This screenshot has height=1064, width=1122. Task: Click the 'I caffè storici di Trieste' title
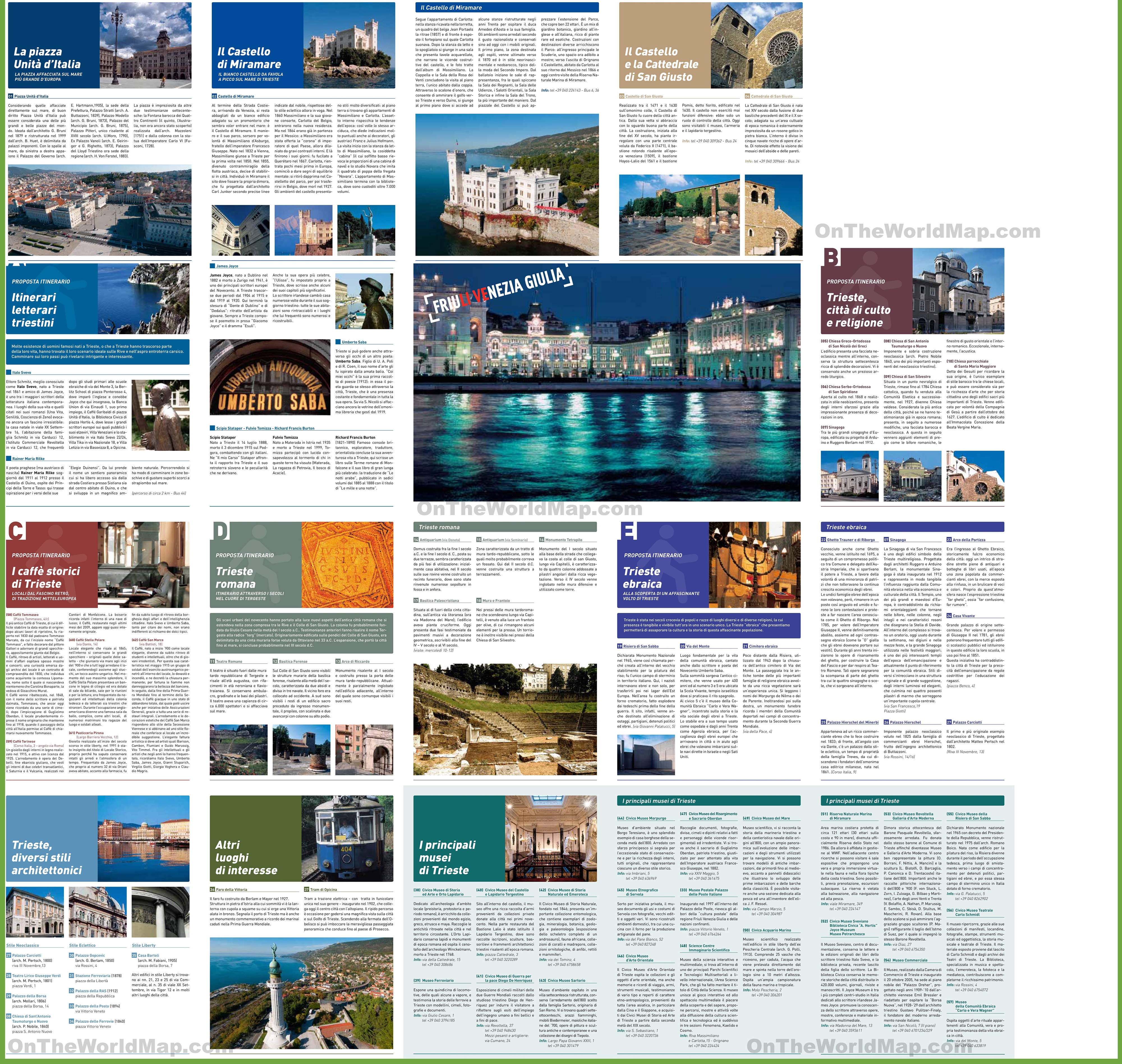point(45,577)
